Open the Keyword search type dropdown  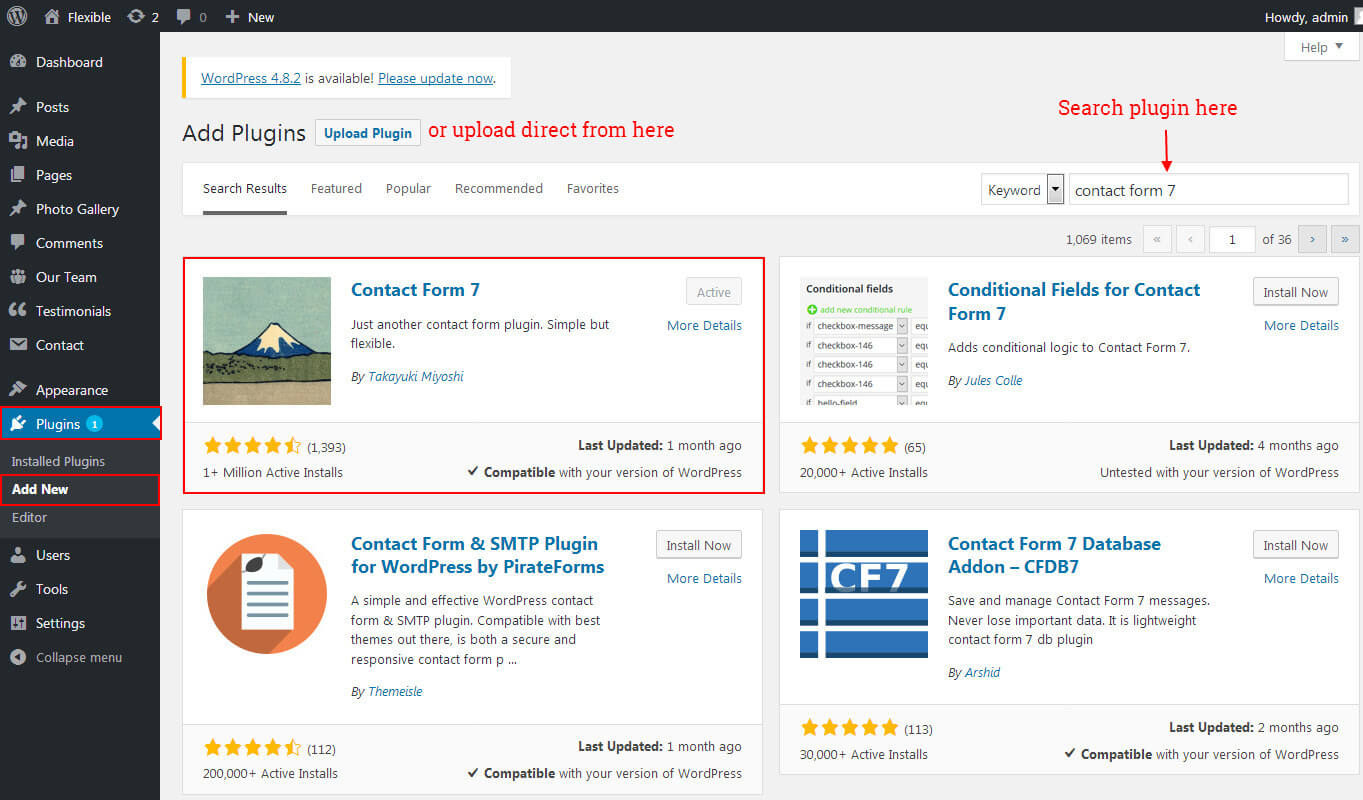click(x=1022, y=189)
